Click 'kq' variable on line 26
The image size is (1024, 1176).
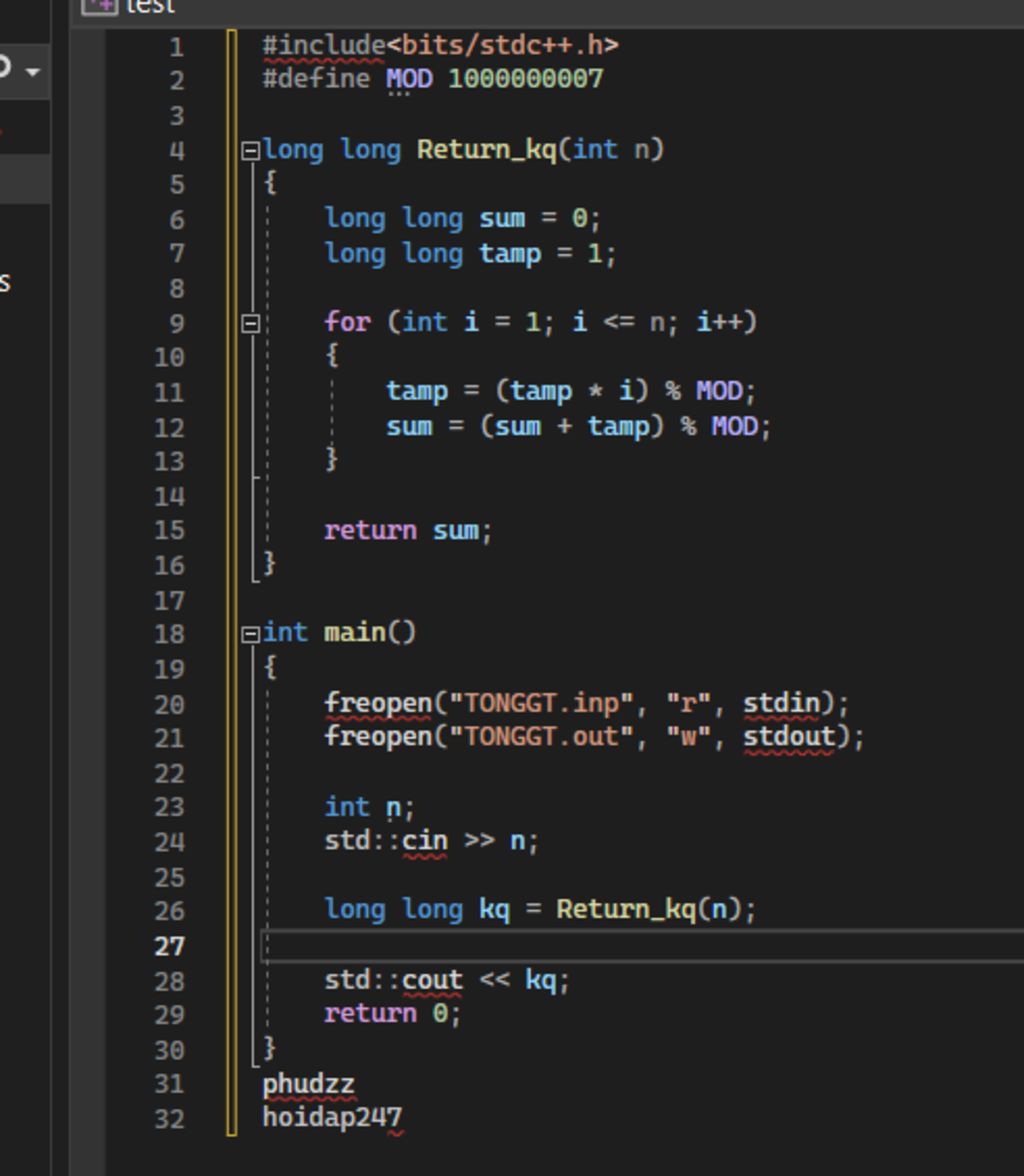(494, 909)
